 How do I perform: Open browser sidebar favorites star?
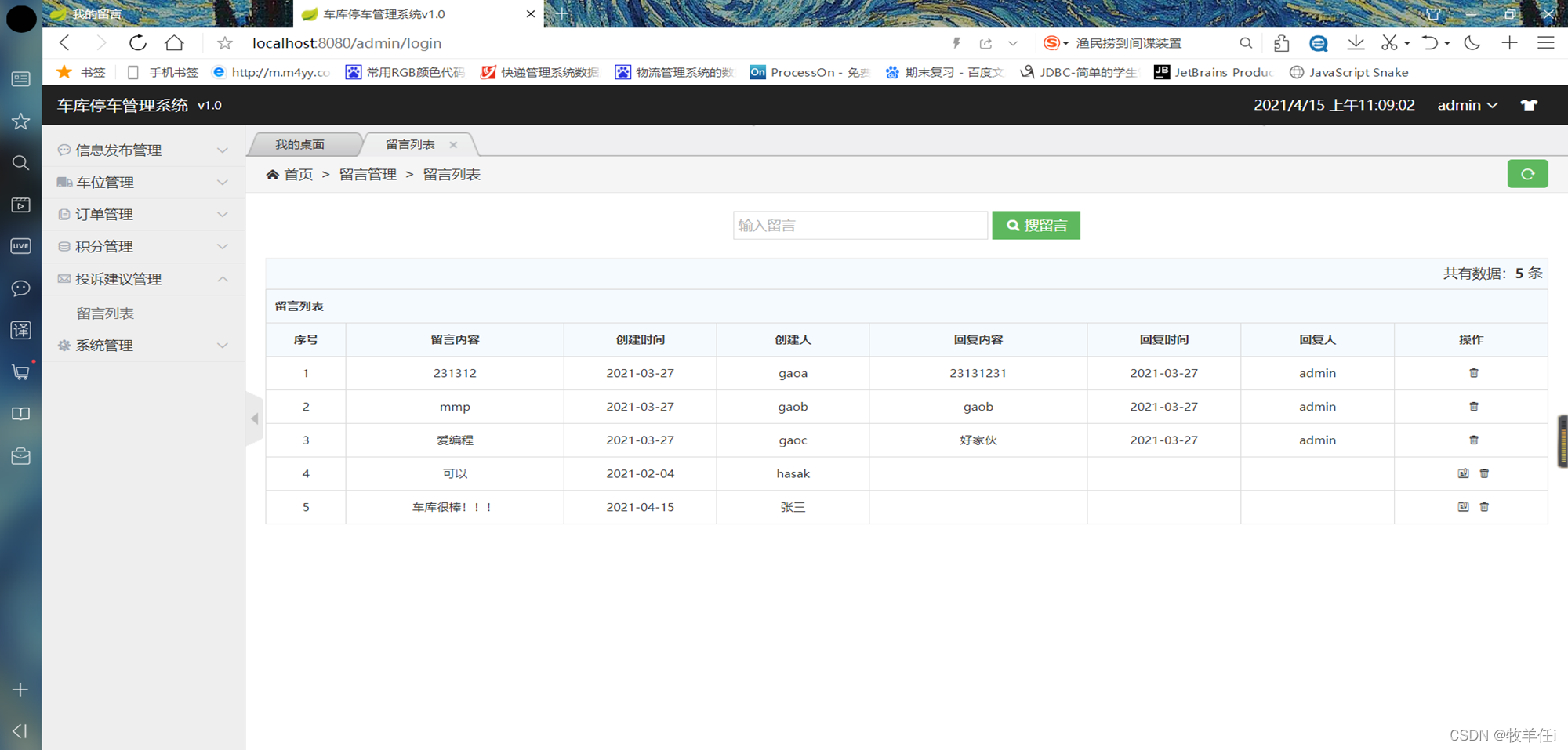21,121
